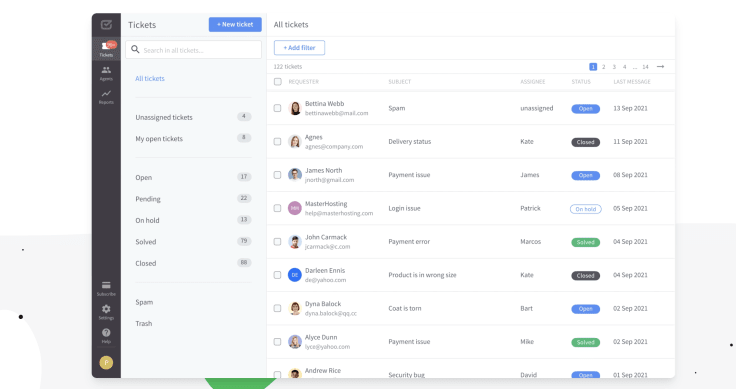Open the Agents section in the sidebar
The width and height of the screenshot is (736, 389).
coord(106,73)
